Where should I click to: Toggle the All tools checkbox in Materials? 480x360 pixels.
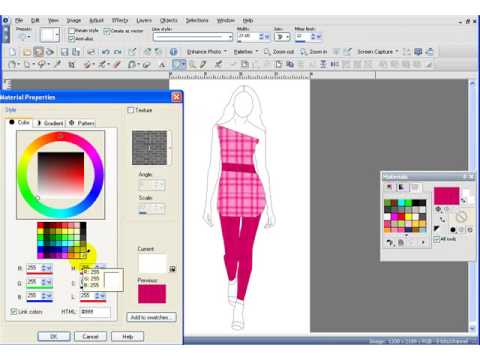[437, 239]
